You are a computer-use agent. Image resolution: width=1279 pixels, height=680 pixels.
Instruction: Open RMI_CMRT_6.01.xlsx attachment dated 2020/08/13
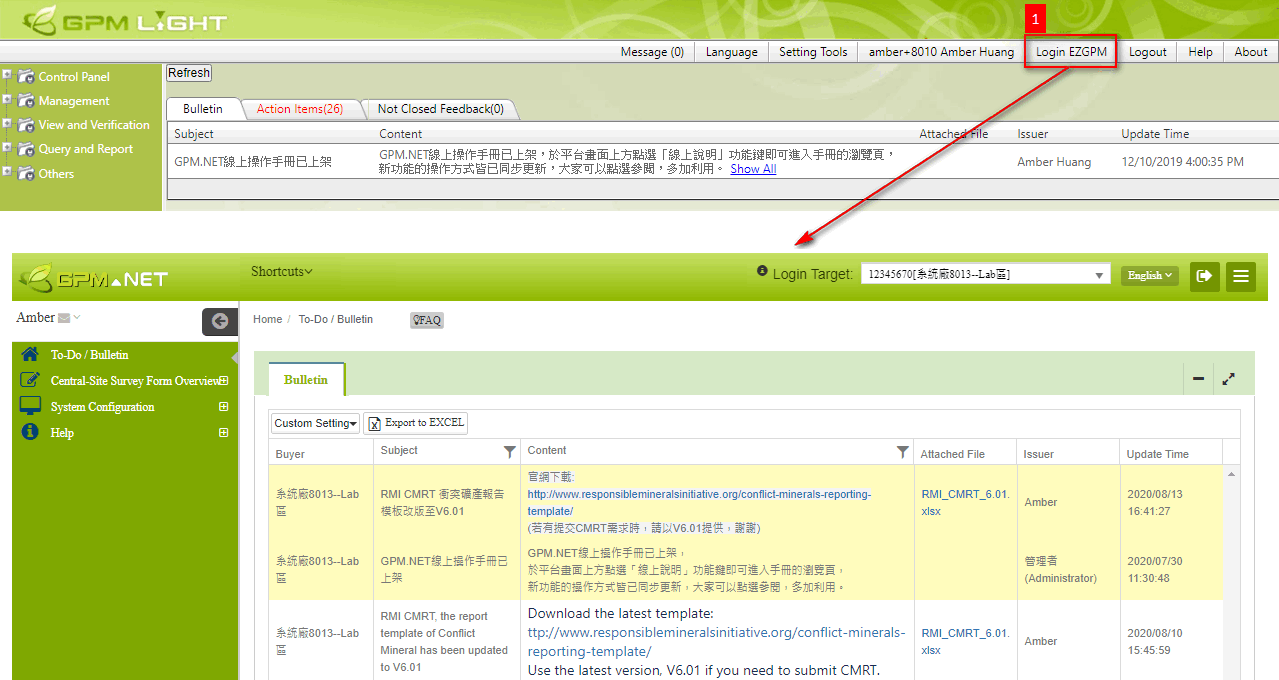coord(966,502)
